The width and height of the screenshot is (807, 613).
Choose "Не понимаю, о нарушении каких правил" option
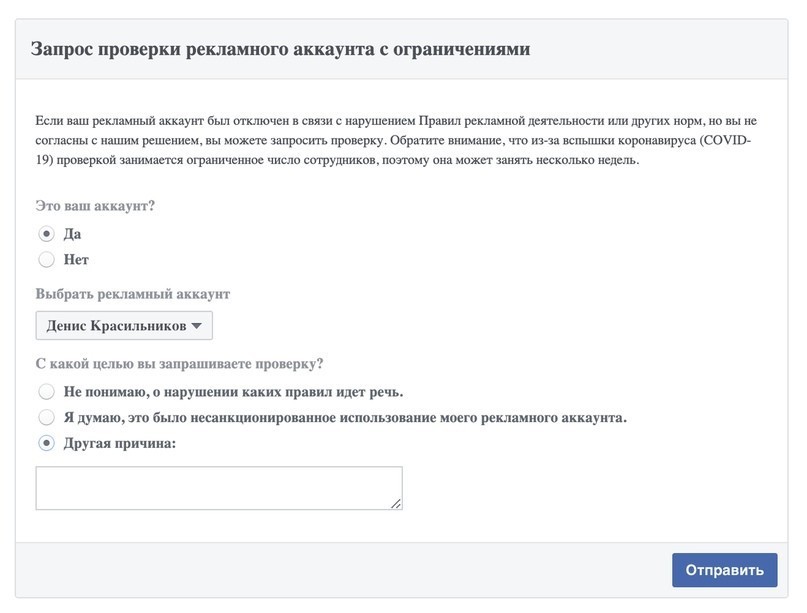click(x=46, y=392)
